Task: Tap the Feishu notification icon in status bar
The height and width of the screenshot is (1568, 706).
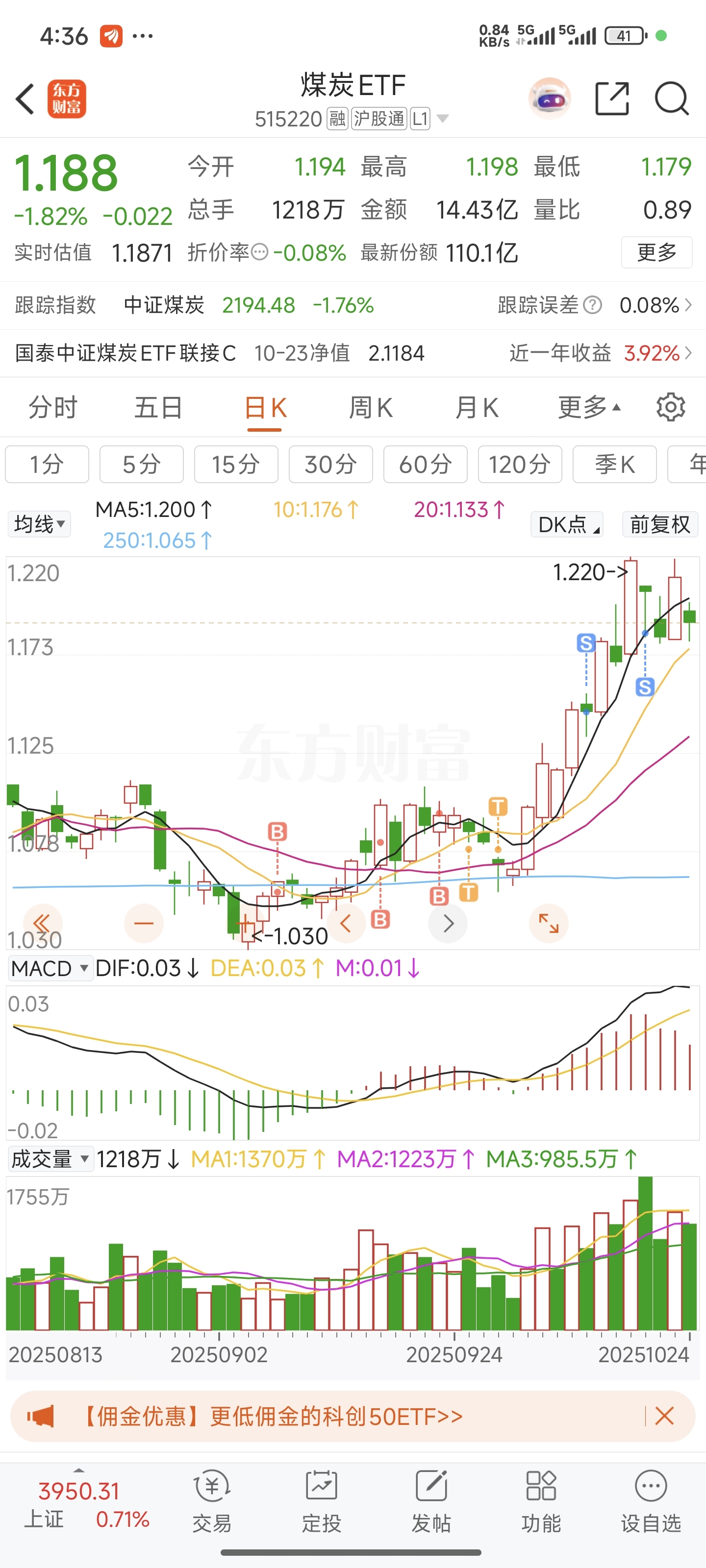Action: coord(111,36)
